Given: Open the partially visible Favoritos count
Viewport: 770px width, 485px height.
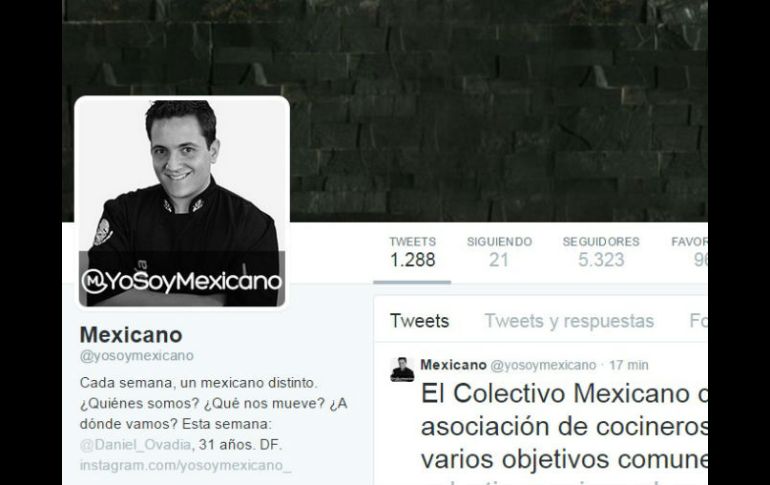Looking at the screenshot, I should [689, 252].
